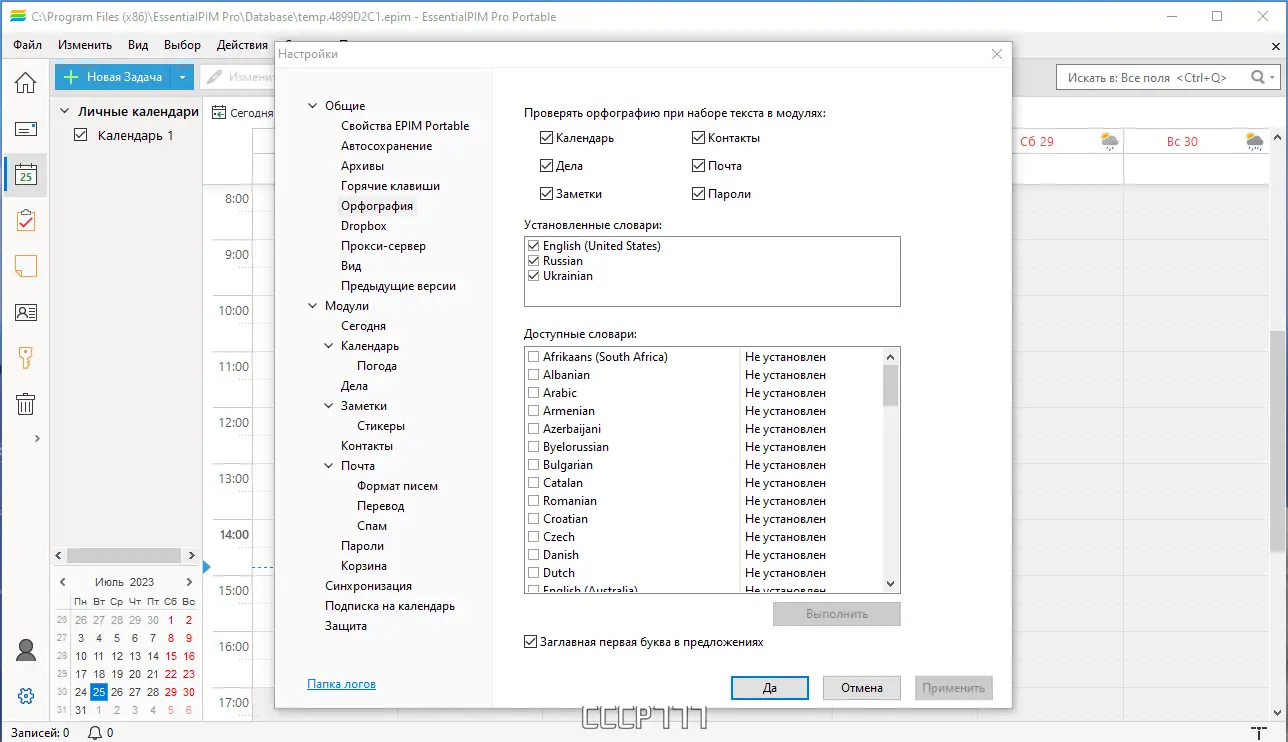
Task: Toggle spell check for Почта
Action: click(x=698, y=166)
